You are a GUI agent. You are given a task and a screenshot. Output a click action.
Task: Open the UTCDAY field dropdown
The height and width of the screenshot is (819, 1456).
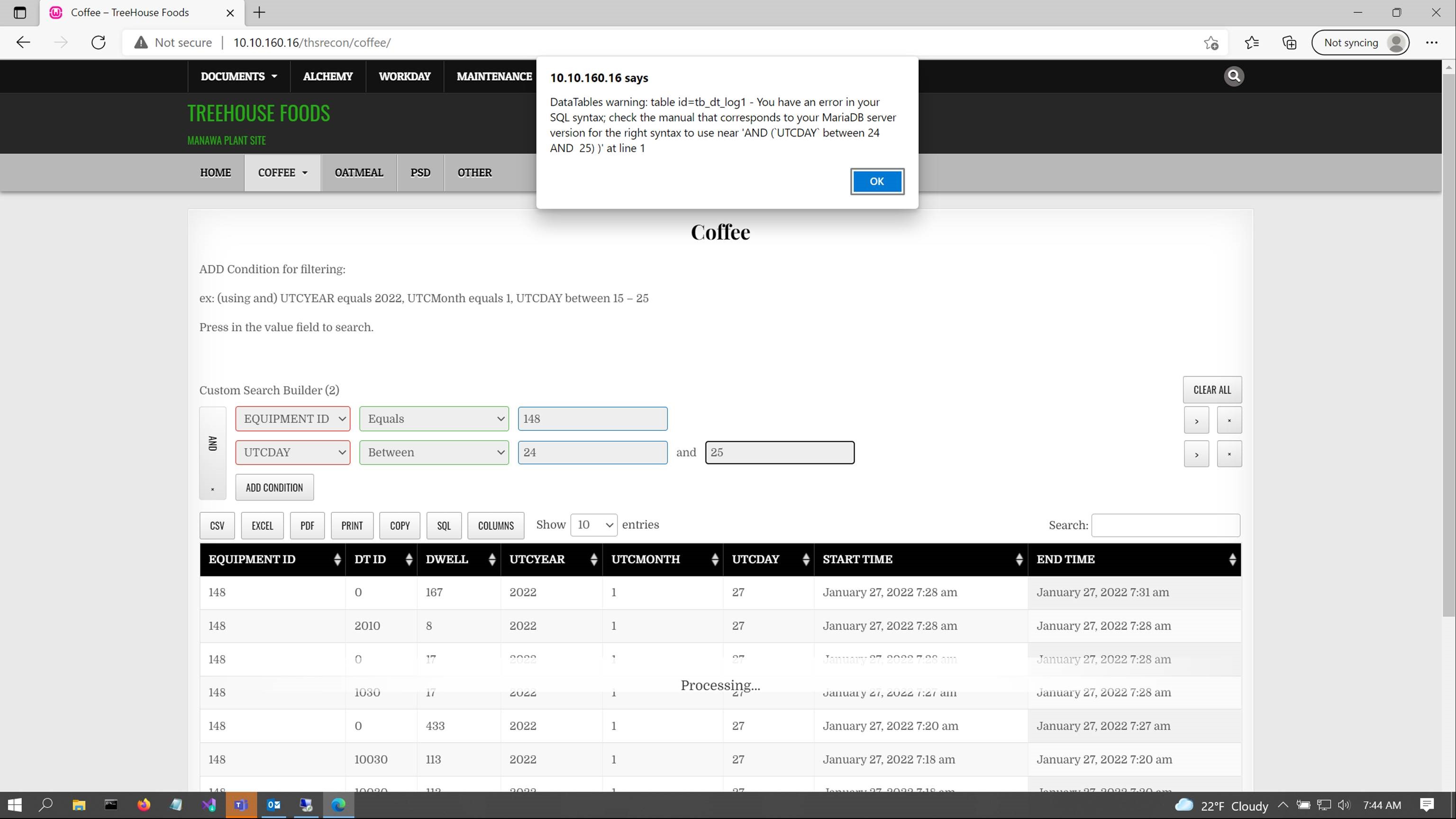(293, 452)
